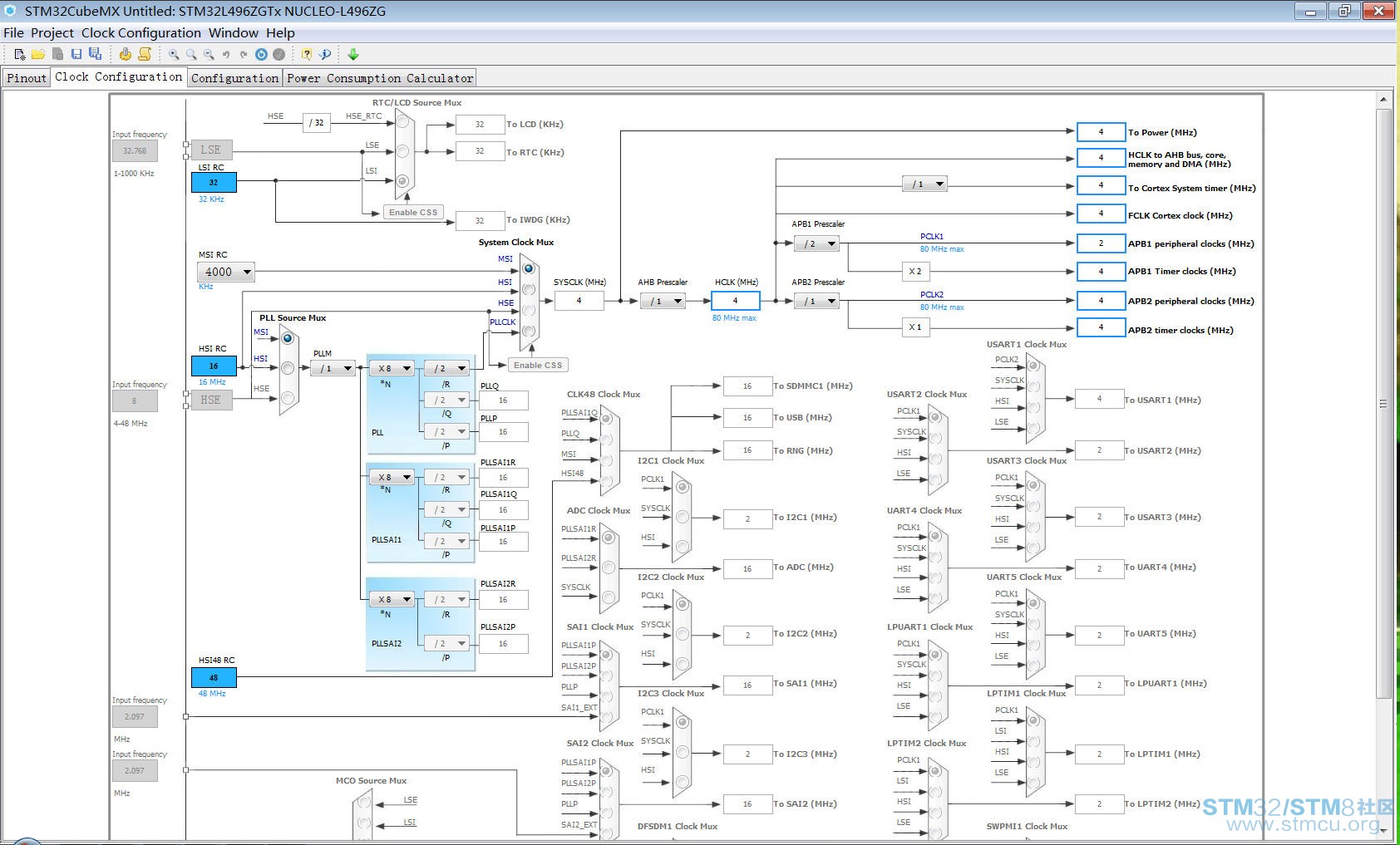Viewport: 1400px width, 845px height.
Task: Click the info speech bubble icon
Action: click(325, 54)
